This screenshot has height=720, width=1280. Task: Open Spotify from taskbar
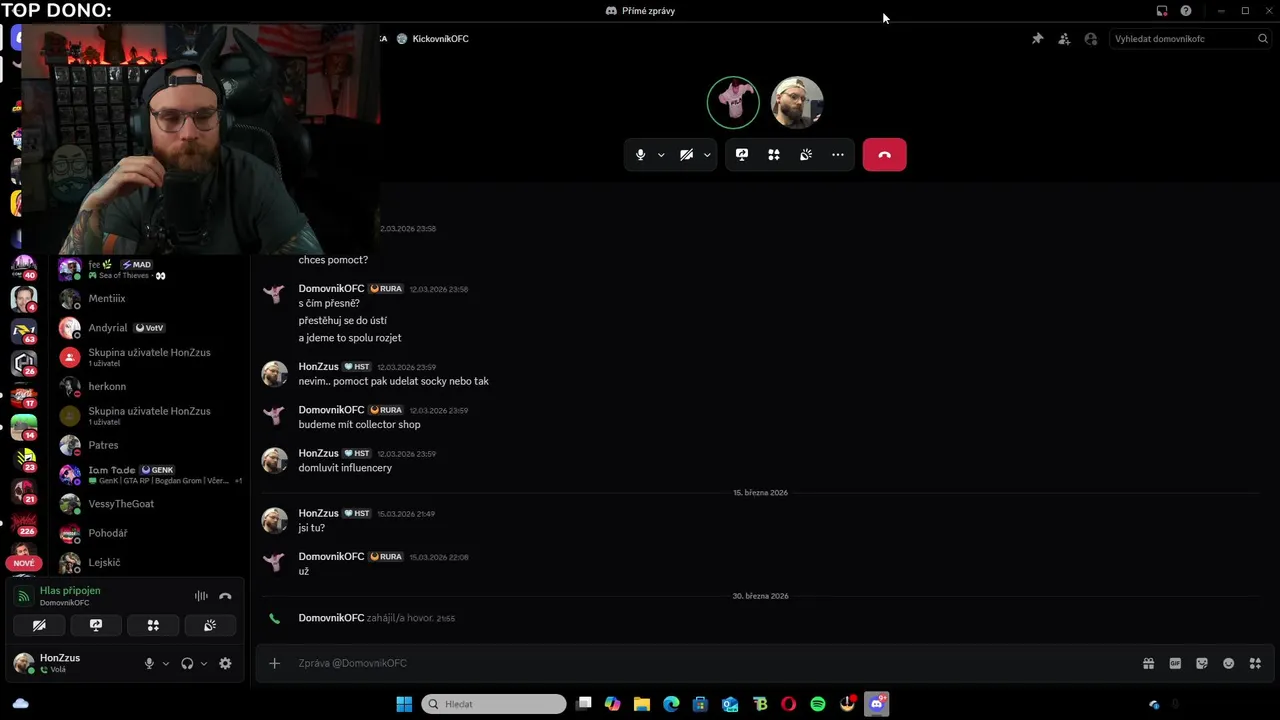point(818,704)
